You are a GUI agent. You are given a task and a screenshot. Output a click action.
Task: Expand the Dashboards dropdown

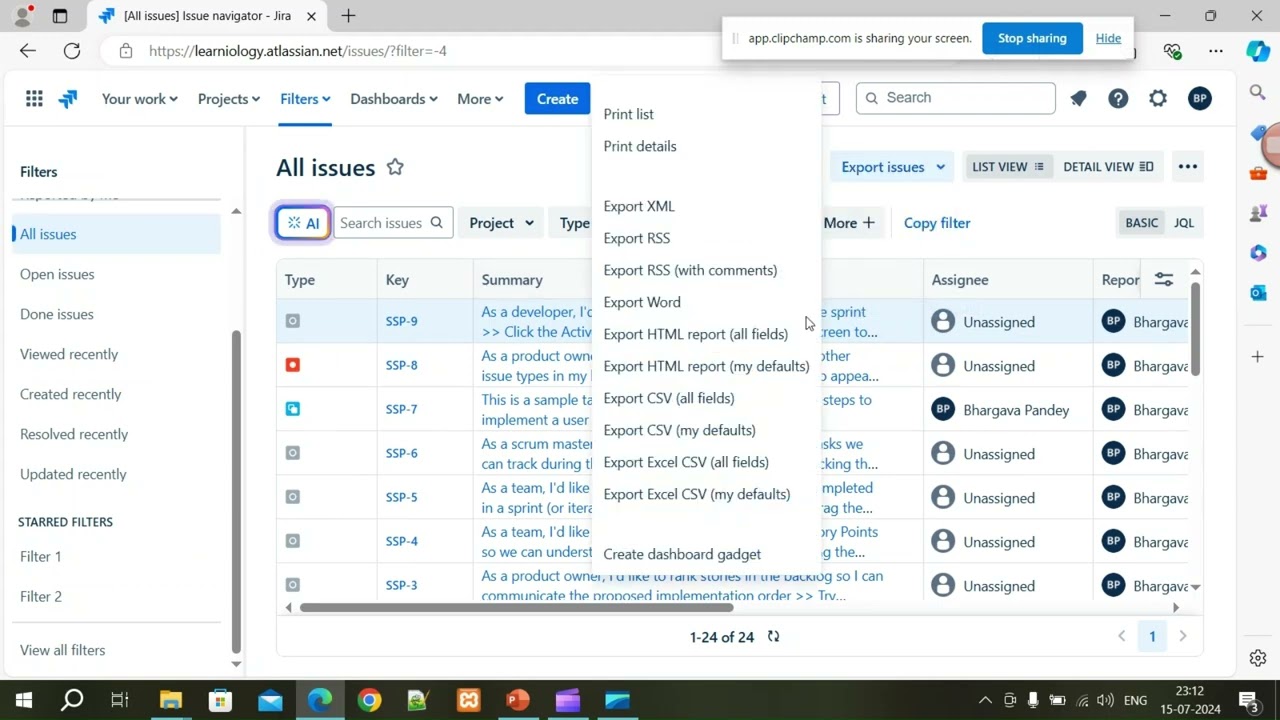[394, 99]
